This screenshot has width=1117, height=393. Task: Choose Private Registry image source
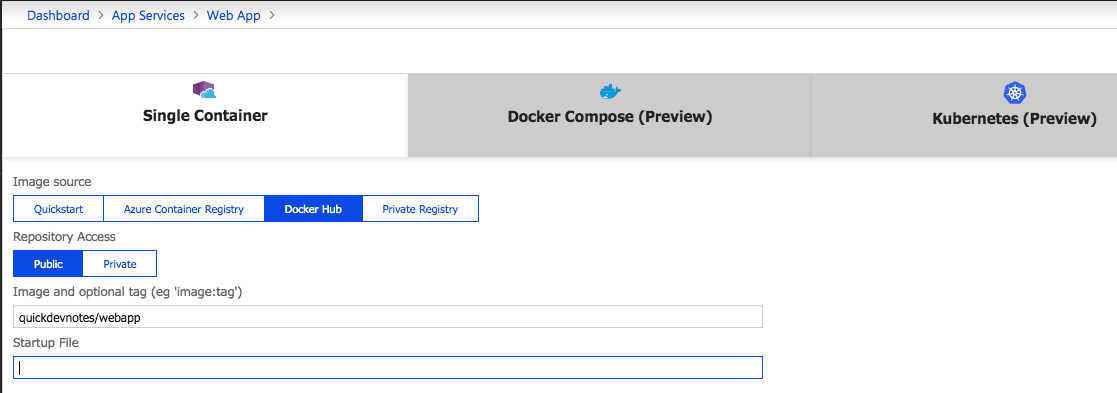click(x=420, y=209)
